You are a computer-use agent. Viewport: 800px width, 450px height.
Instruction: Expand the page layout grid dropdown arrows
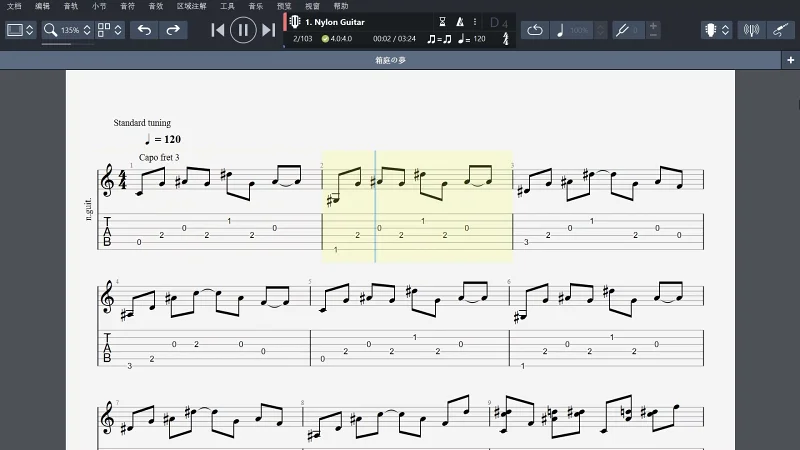118,30
